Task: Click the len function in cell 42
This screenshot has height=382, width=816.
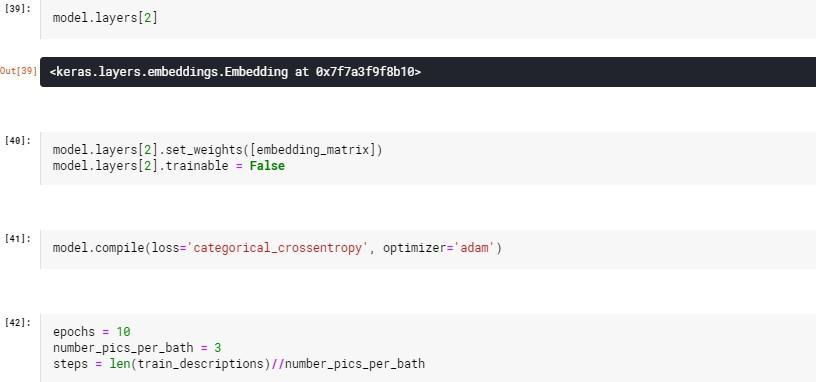Action: [x=120, y=363]
